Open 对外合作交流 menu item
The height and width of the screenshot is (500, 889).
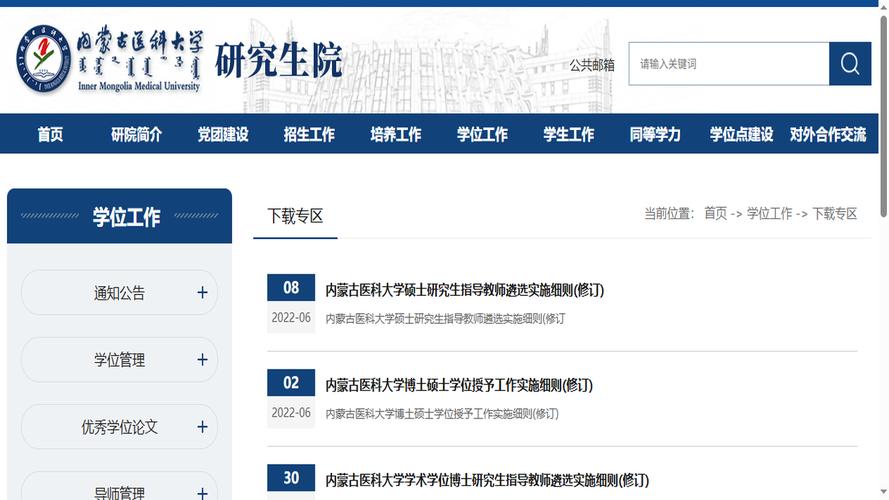[x=828, y=134]
